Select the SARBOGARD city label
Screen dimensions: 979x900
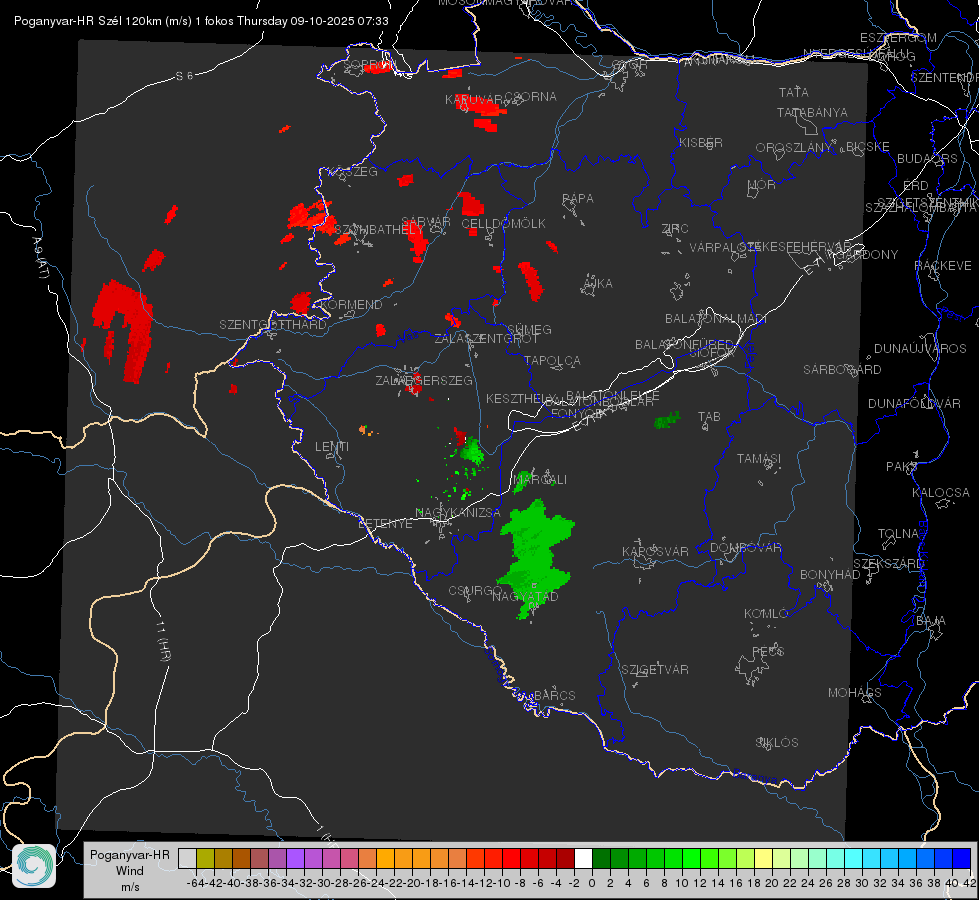(x=842, y=369)
